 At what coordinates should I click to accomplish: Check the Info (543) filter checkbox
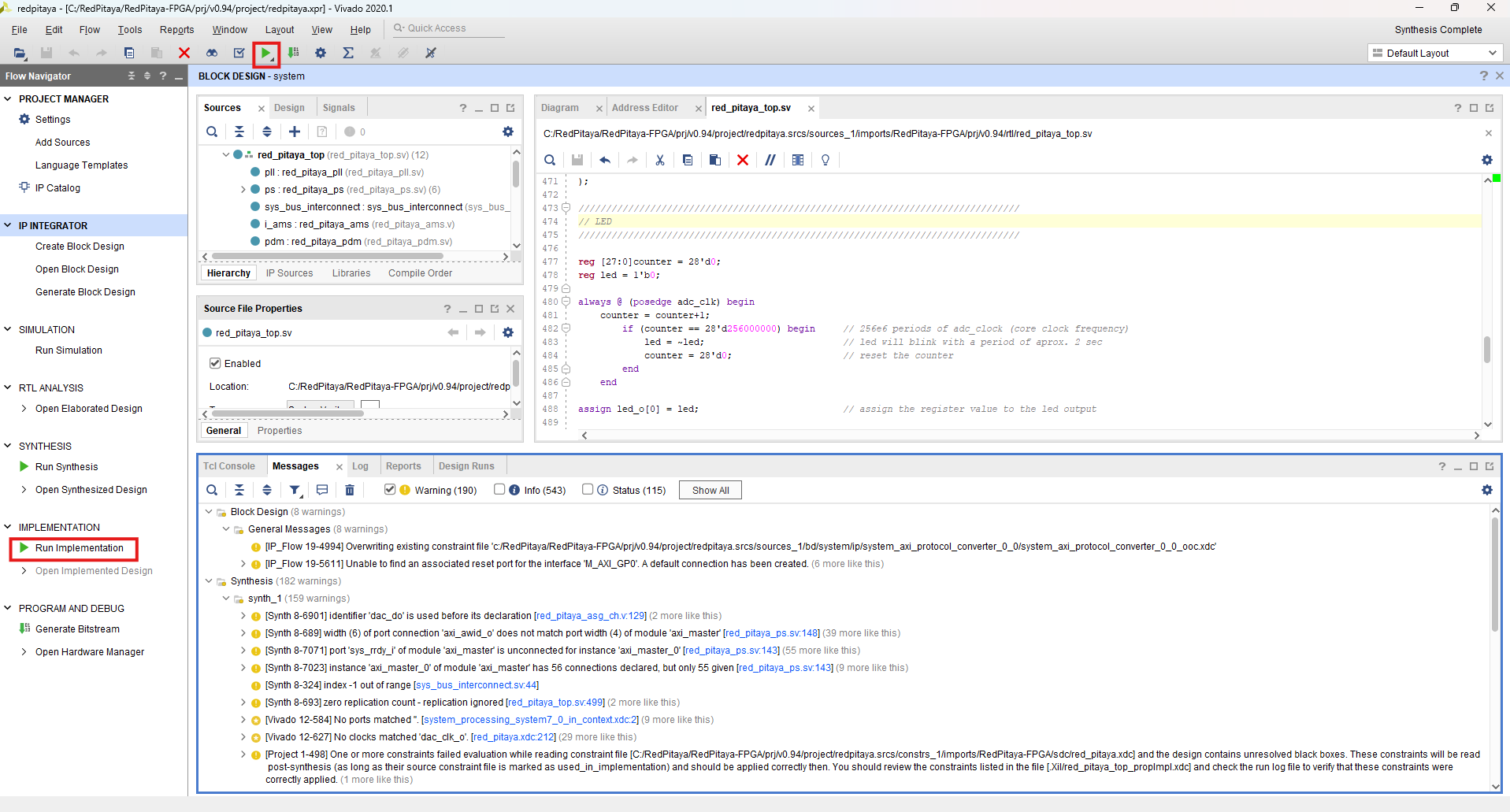pos(499,489)
